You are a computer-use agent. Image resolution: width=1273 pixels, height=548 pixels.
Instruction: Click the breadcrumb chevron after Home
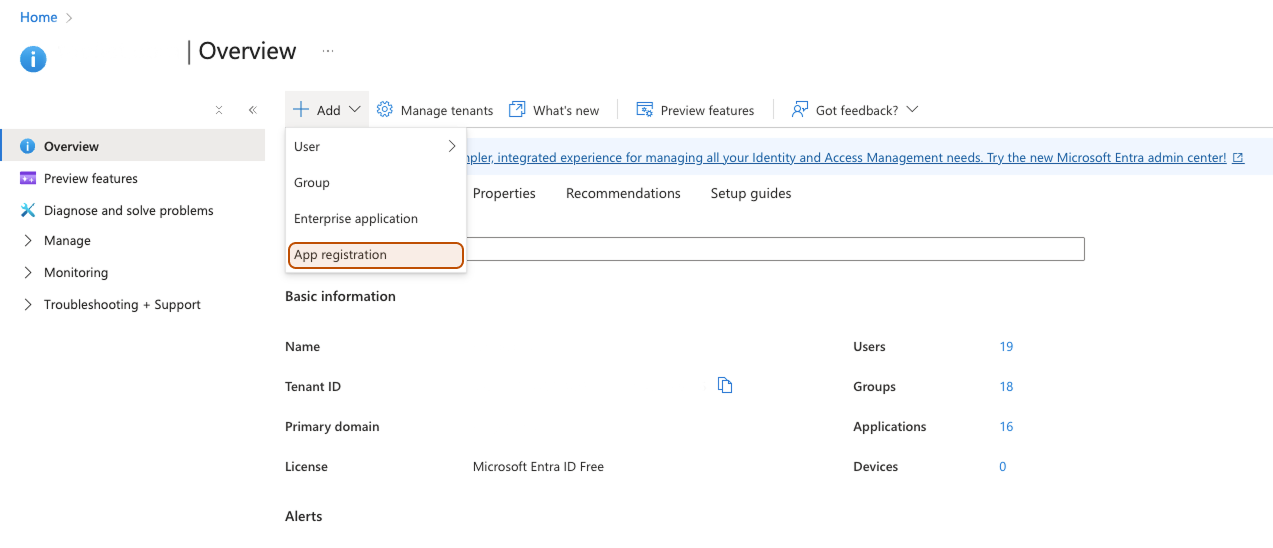tap(69, 17)
